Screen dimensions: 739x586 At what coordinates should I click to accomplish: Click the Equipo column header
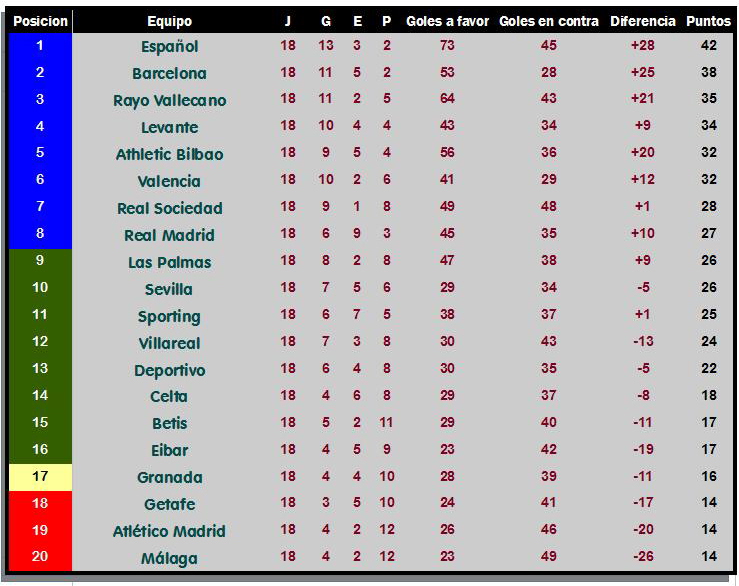pyautogui.click(x=169, y=21)
